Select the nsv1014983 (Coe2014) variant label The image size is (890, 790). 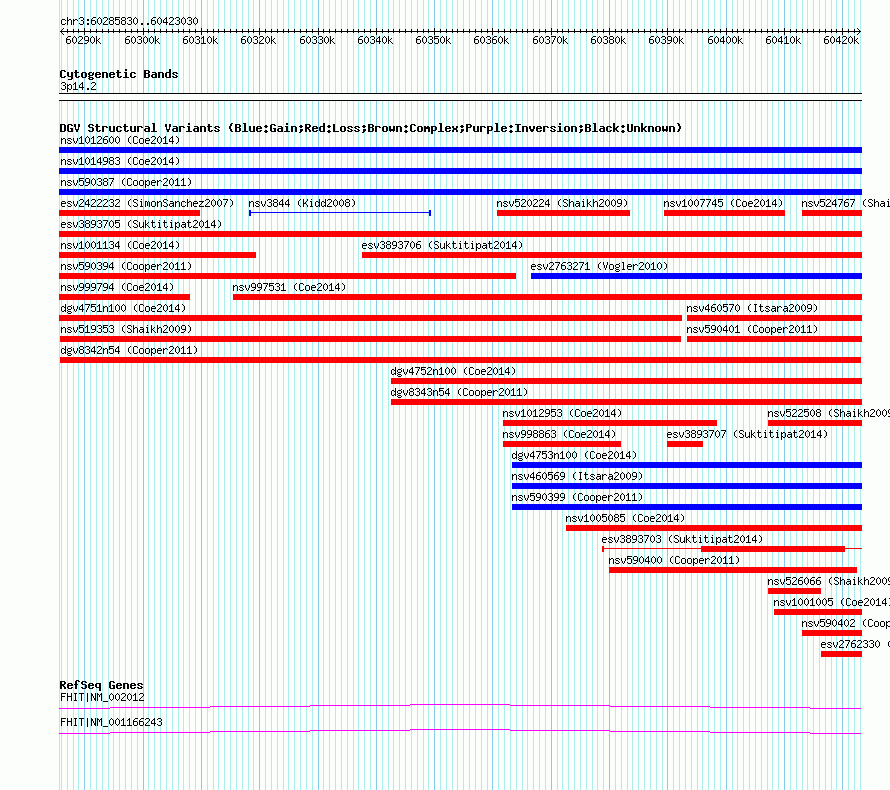coord(120,161)
